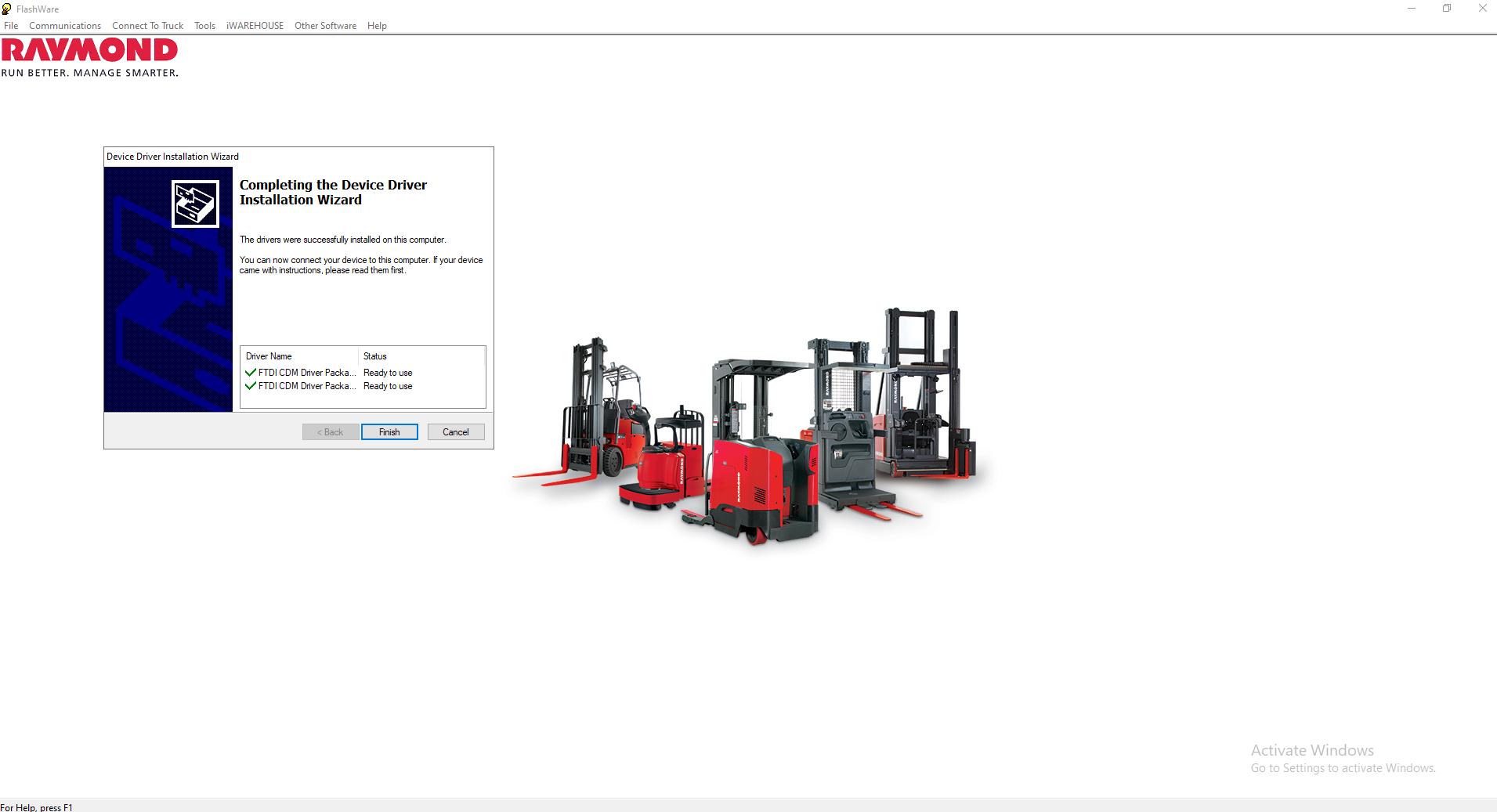Open the Tools menu
The image size is (1497, 812).
[x=204, y=25]
